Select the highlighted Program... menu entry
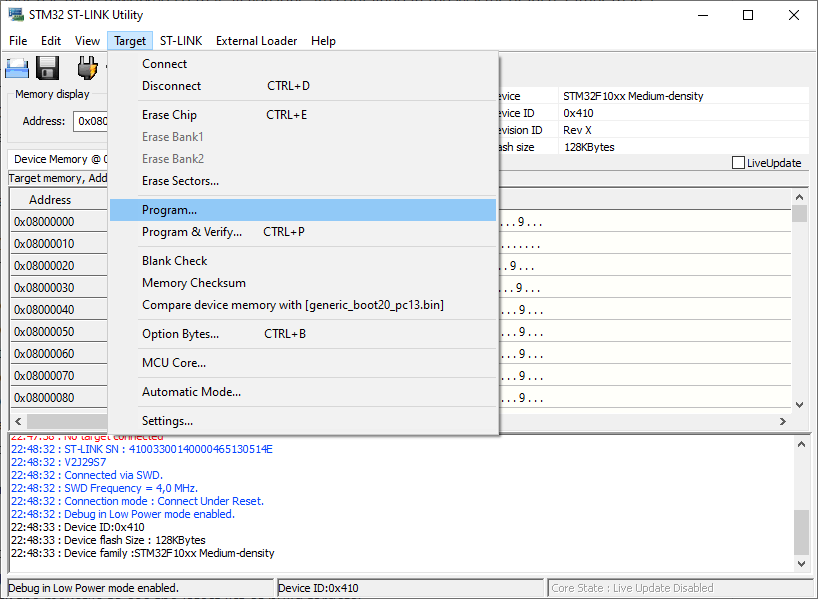 303,210
